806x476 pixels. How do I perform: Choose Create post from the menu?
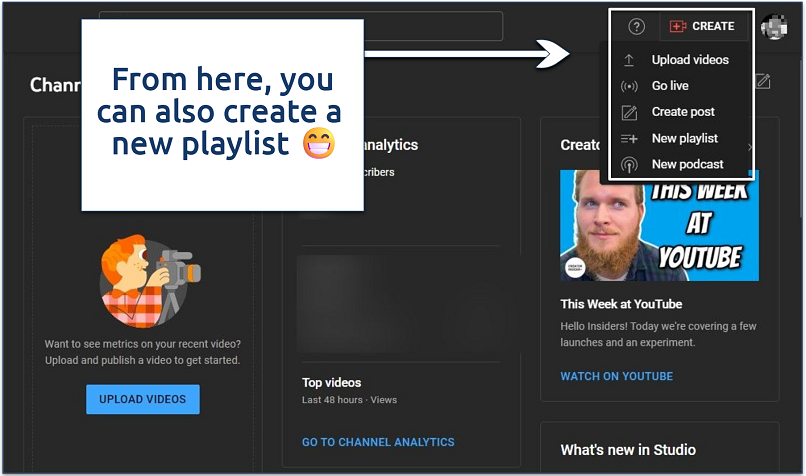click(683, 112)
